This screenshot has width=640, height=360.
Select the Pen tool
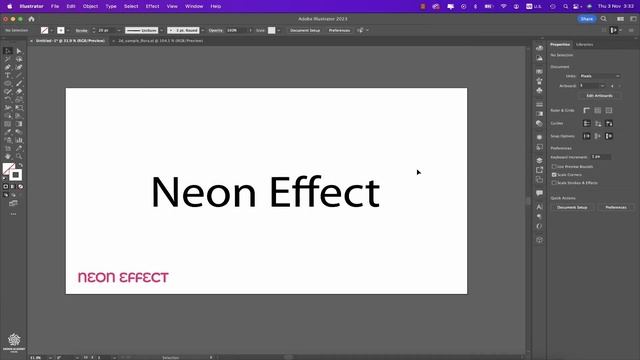(x=7, y=67)
